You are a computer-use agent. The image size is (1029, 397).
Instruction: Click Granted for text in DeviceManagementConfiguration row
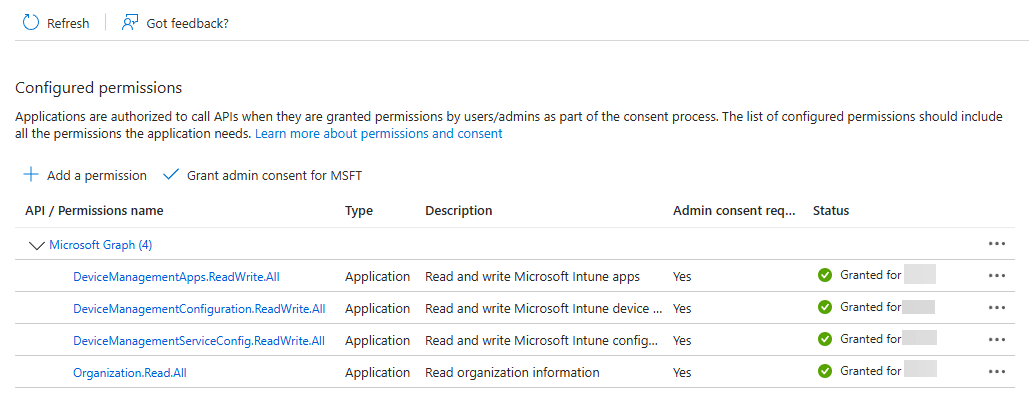point(871,306)
